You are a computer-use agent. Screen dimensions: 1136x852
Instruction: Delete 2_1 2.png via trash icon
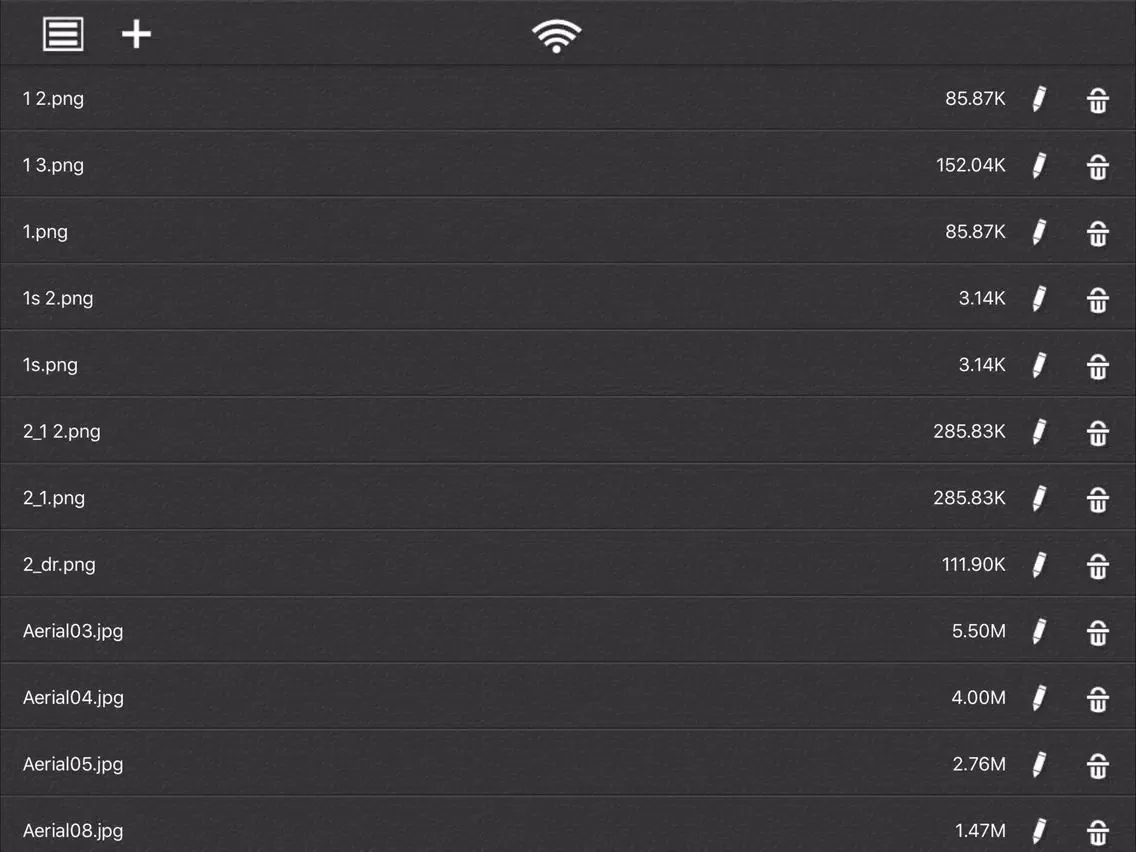tap(1098, 433)
